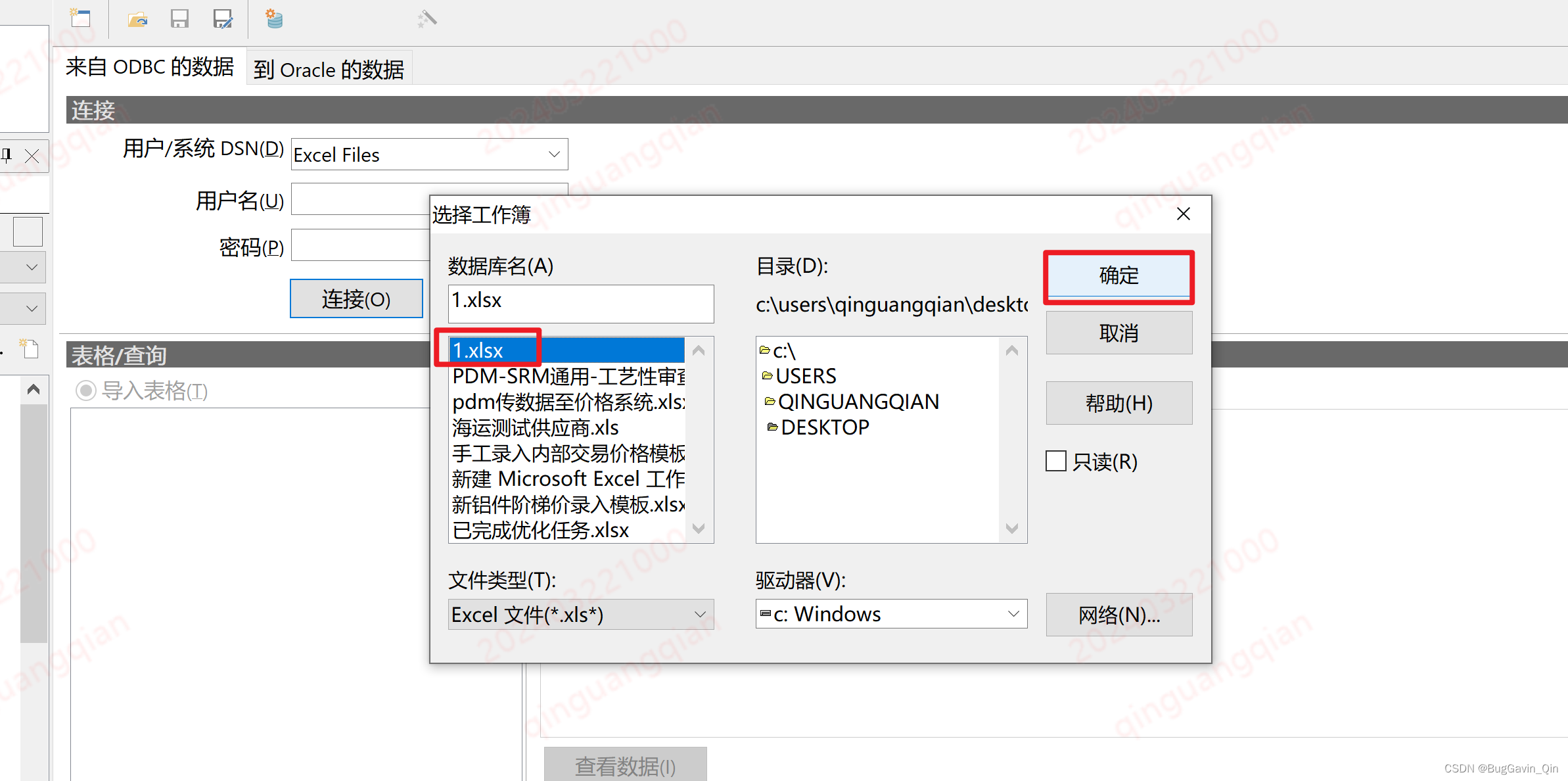The height and width of the screenshot is (781, 1568).
Task: Click file list scroll up arrow
Action: pyautogui.click(x=699, y=350)
